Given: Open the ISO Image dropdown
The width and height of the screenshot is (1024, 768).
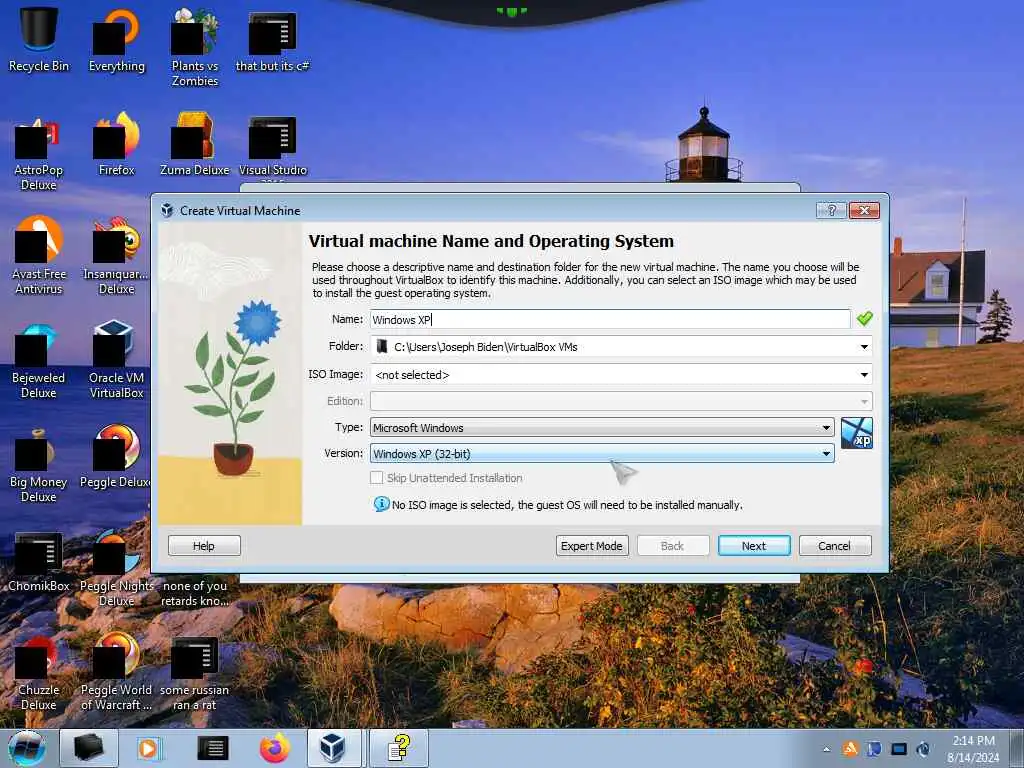Looking at the screenshot, I should tap(864, 375).
